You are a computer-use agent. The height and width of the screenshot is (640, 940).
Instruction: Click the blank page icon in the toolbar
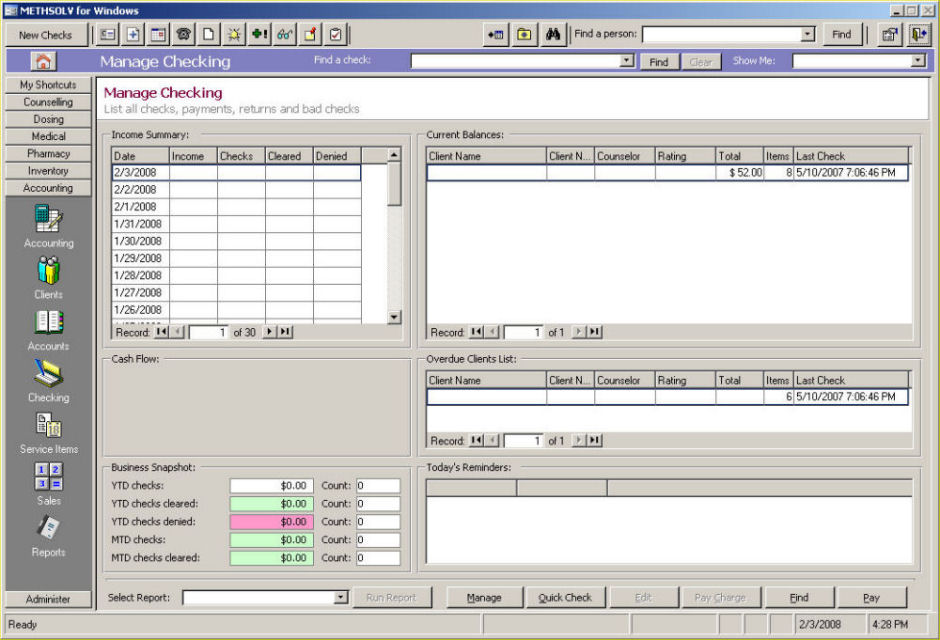click(x=209, y=35)
